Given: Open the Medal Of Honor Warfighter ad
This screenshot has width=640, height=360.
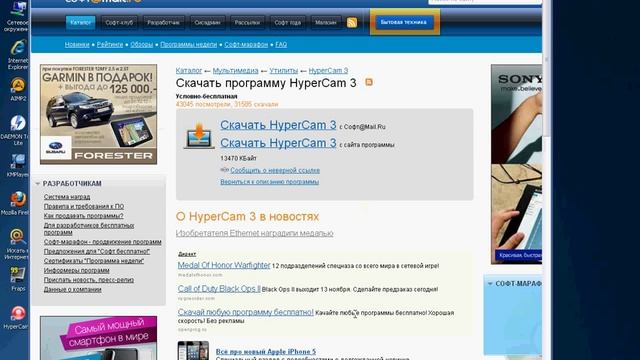Looking at the screenshot, I should (x=224, y=265).
